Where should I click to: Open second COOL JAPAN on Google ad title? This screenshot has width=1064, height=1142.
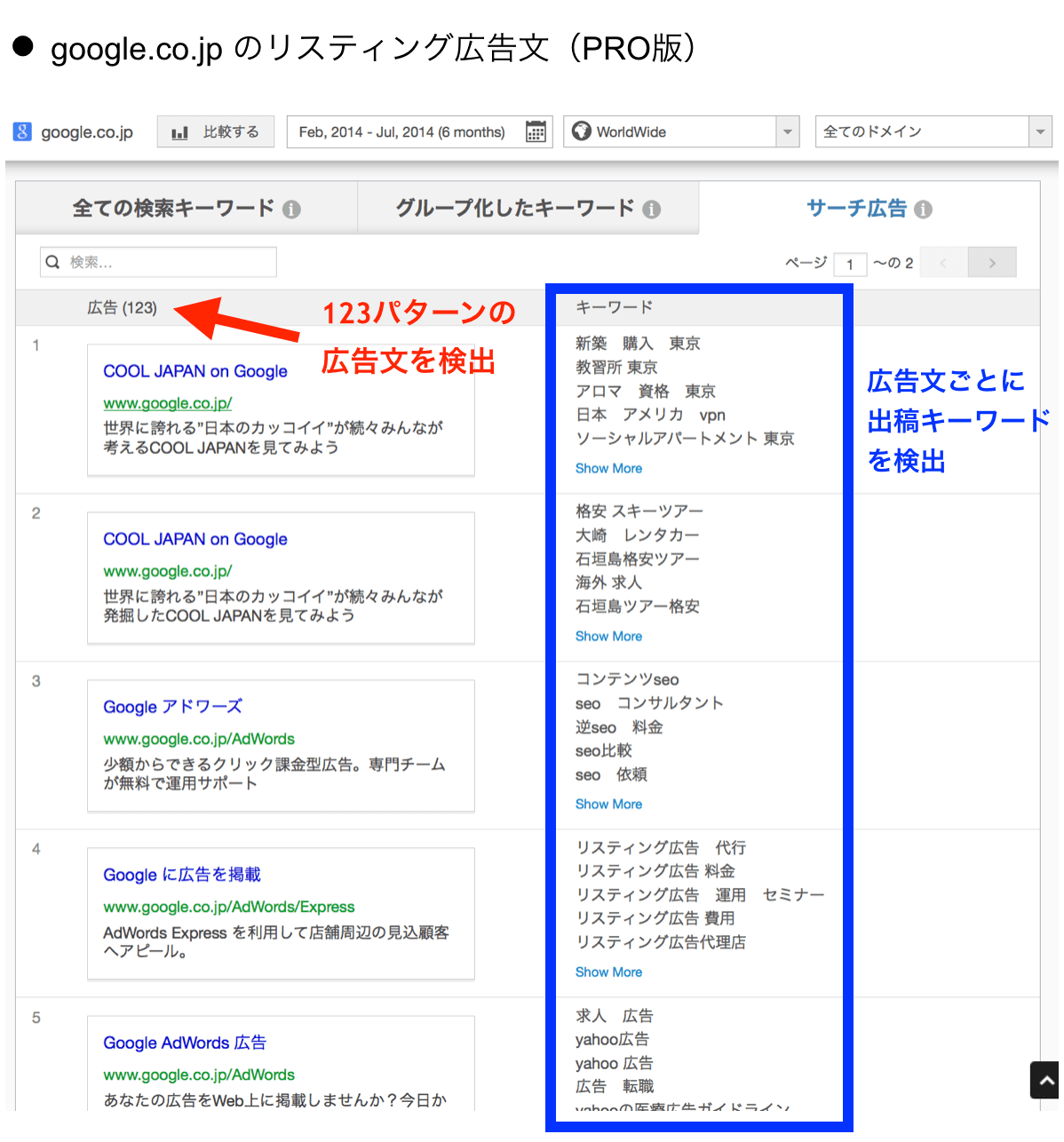(195, 539)
